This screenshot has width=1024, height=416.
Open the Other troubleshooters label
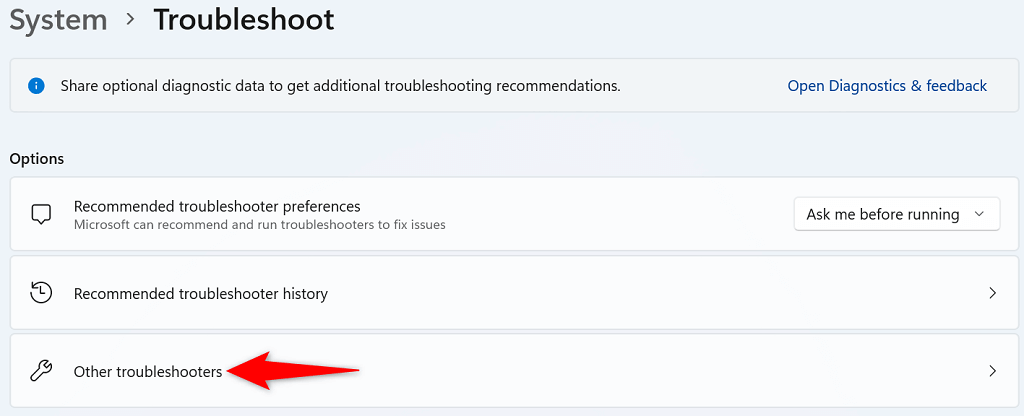148,371
